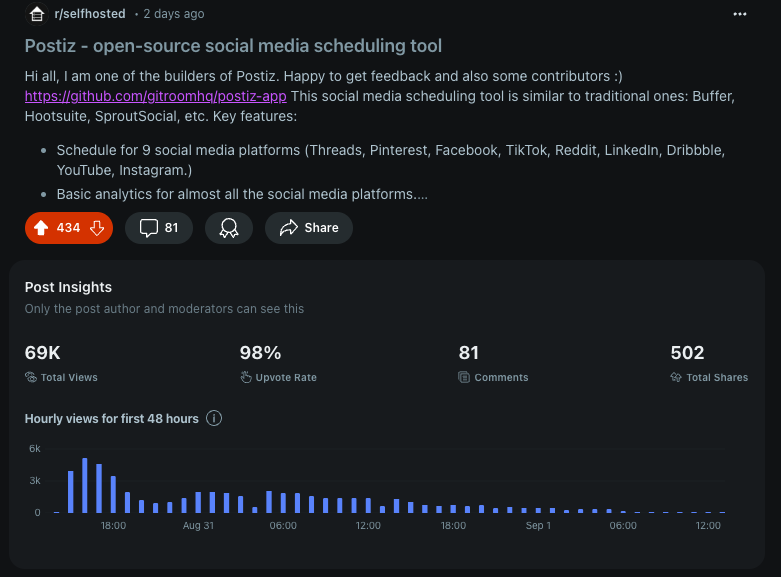The width and height of the screenshot is (781, 577).
Task: Select the Upvote Rate hand icon
Action: [x=246, y=377]
